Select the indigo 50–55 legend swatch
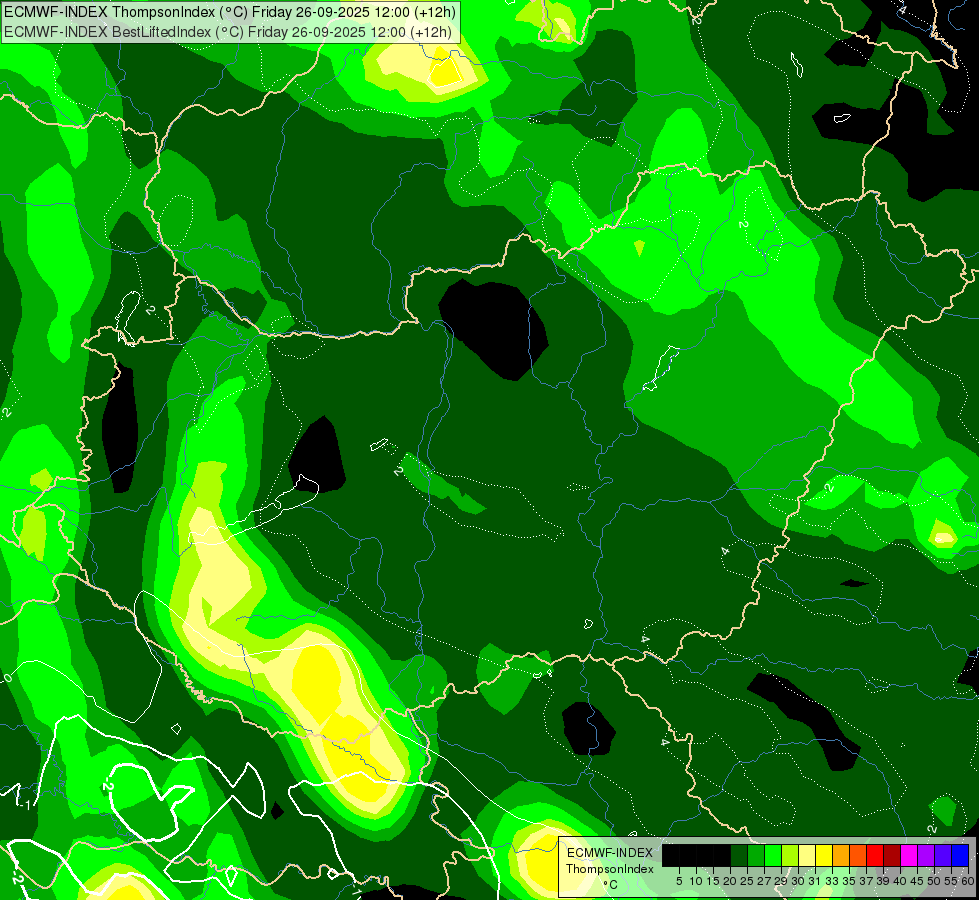Image resolution: width=979 pixels, height=900 pixels. point(943,856)
